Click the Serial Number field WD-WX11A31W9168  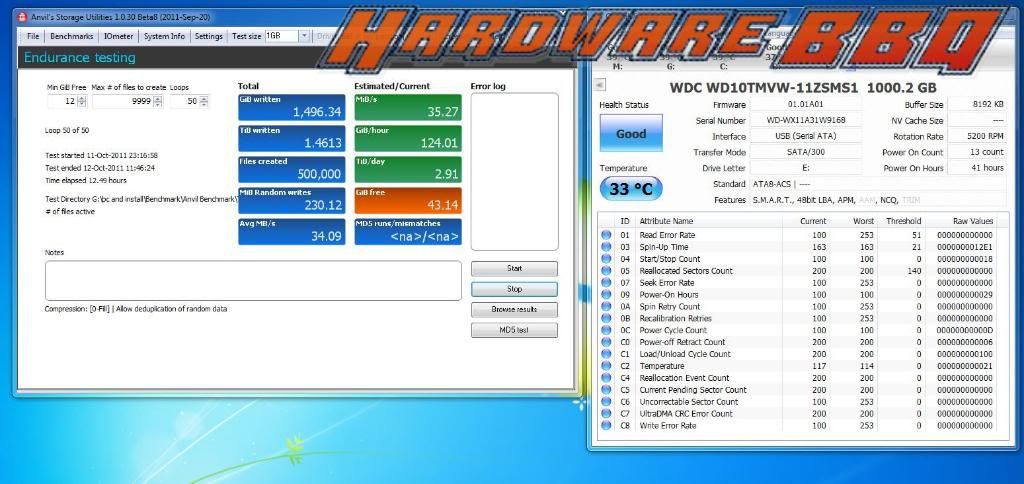coord(805,121)
